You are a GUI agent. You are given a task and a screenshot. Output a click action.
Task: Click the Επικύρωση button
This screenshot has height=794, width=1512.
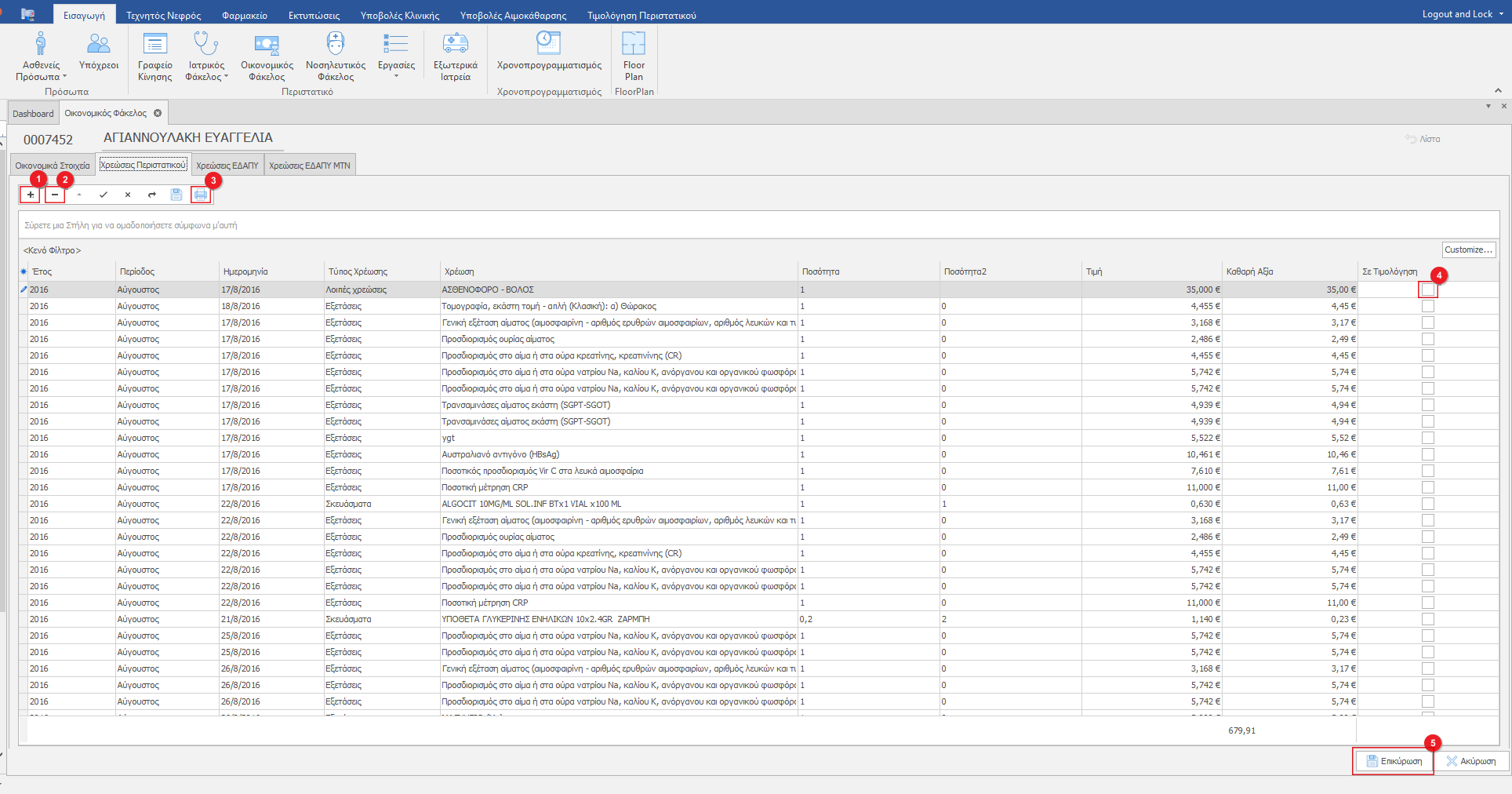coord(1394,761)
